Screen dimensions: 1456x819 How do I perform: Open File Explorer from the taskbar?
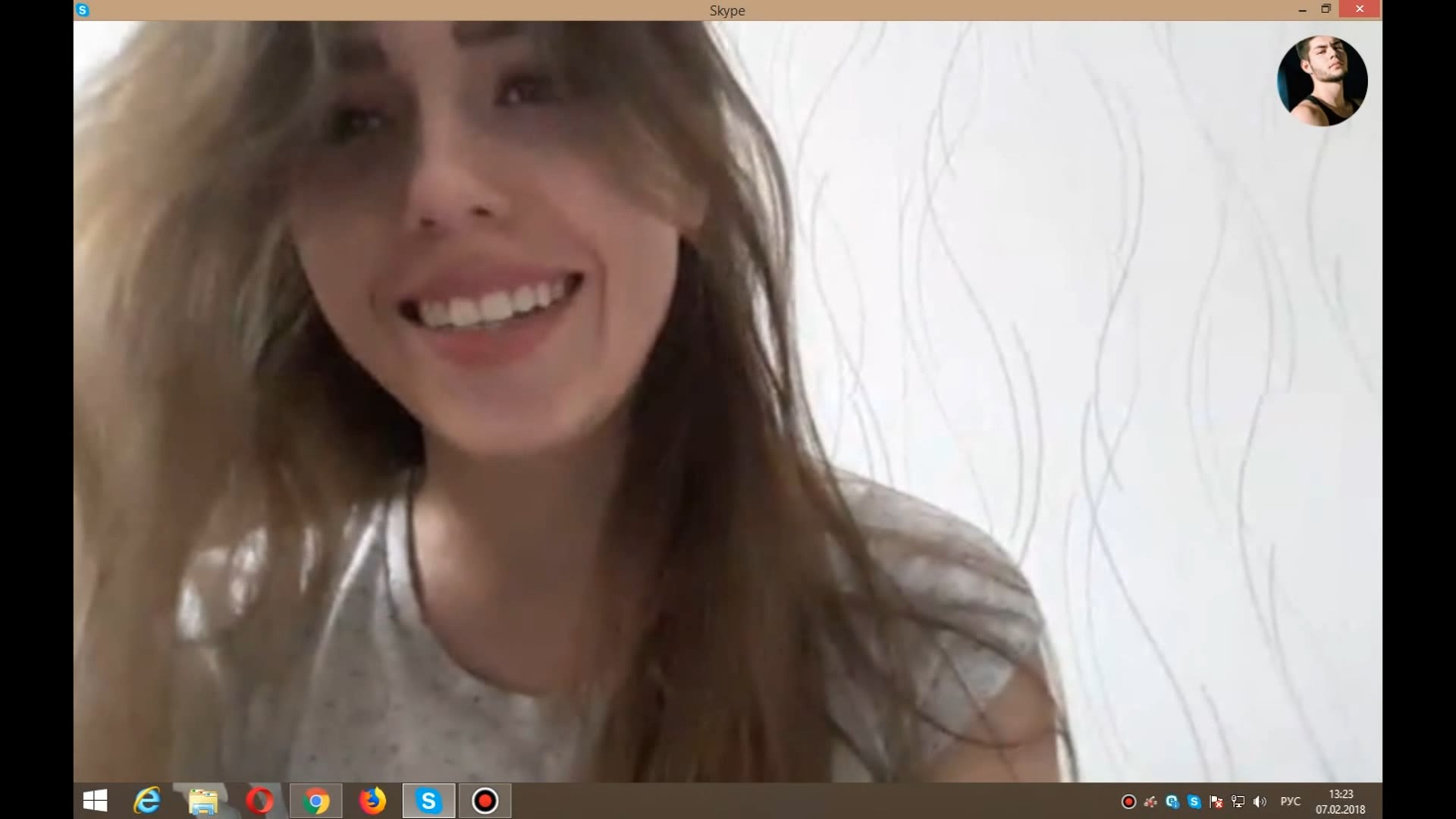[202, 801]
